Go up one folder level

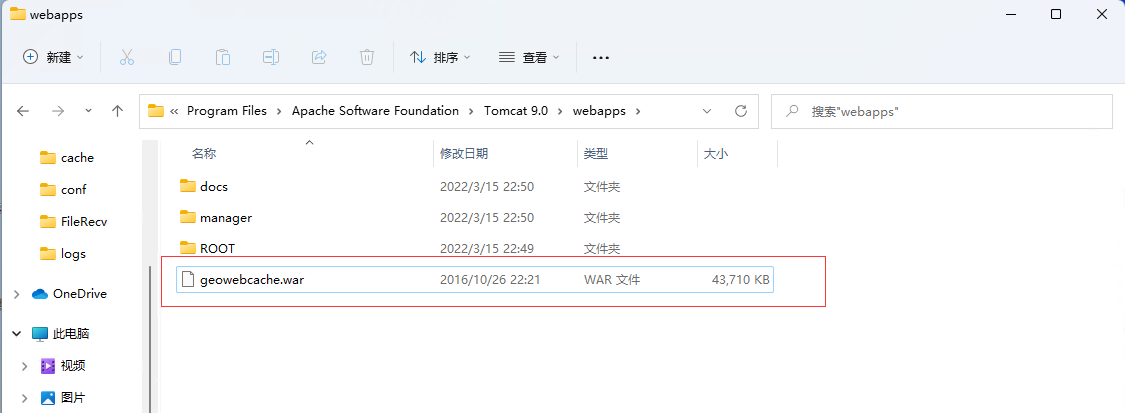point(118,111)
